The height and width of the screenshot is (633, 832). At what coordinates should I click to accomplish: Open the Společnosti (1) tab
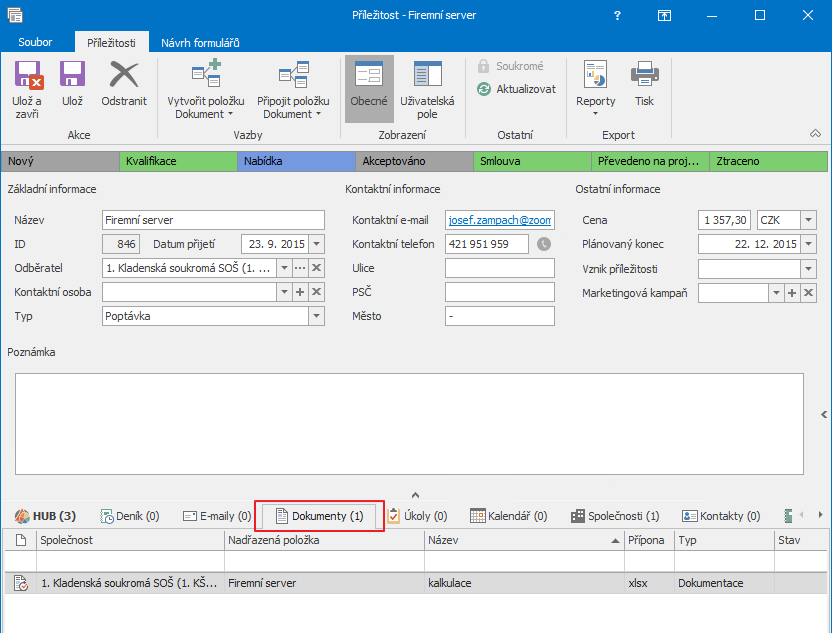point(615,516)
